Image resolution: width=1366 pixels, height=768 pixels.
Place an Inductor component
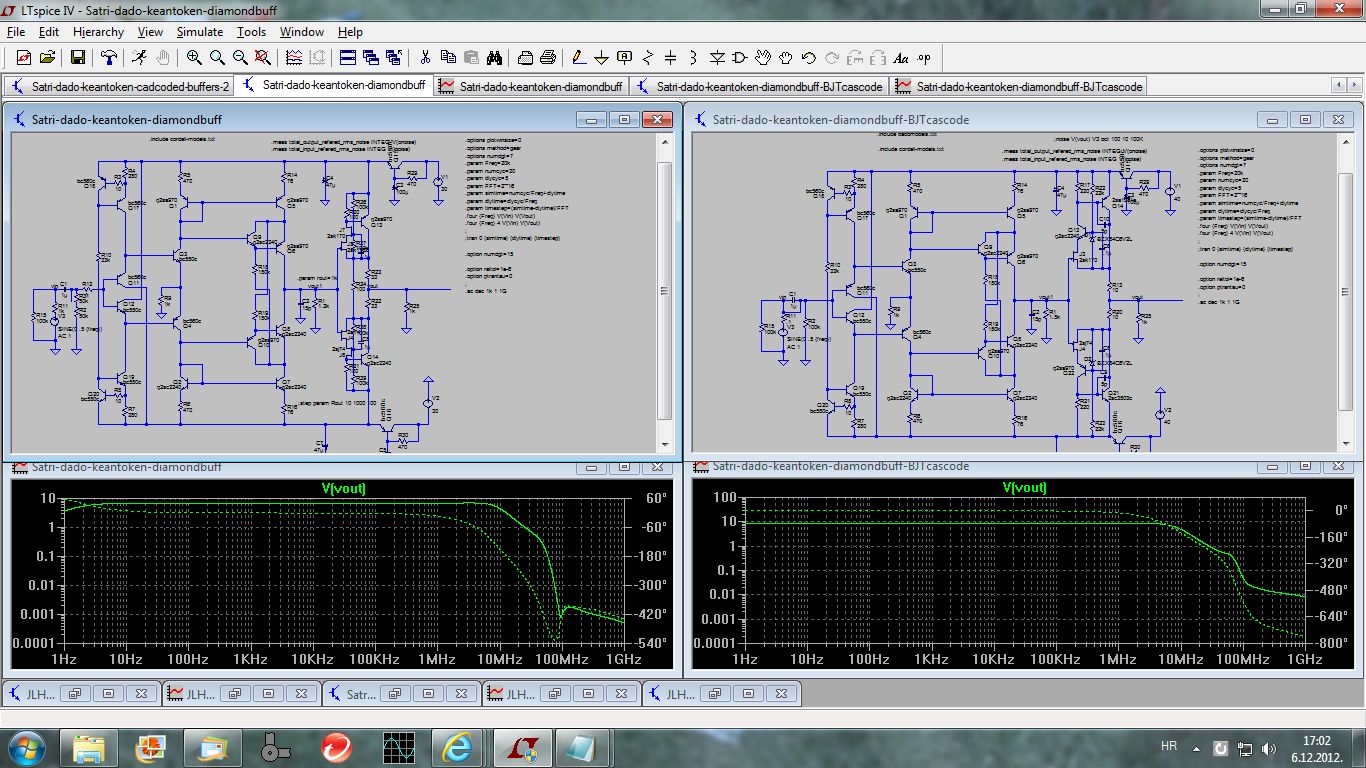[694, 57]
